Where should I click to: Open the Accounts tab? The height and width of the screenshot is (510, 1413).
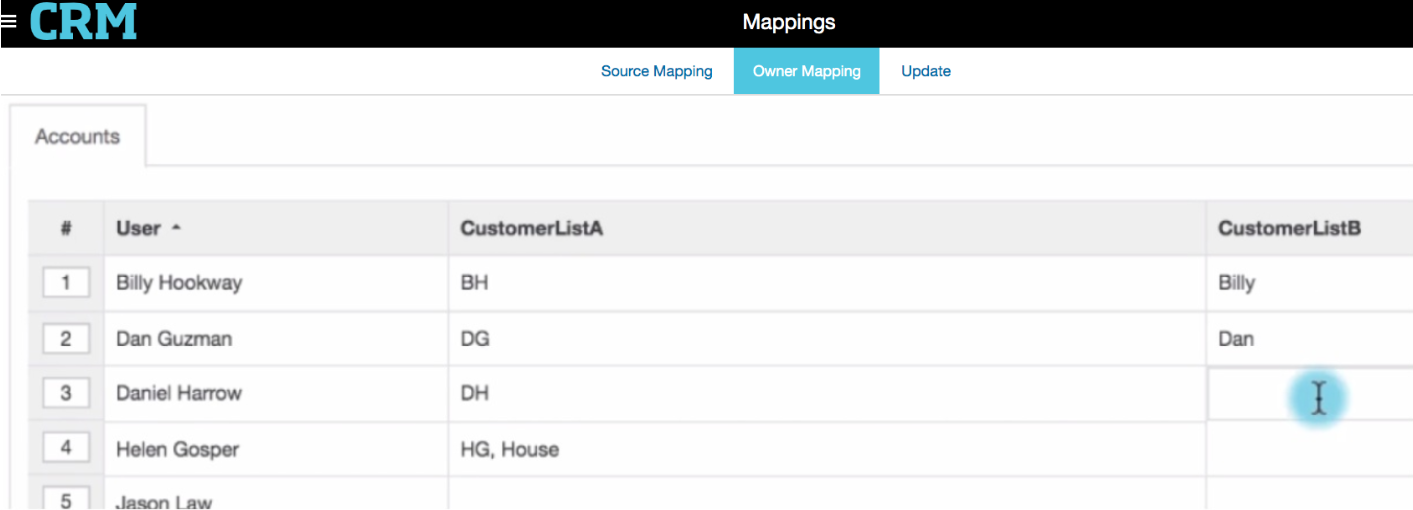click(77, 137)
